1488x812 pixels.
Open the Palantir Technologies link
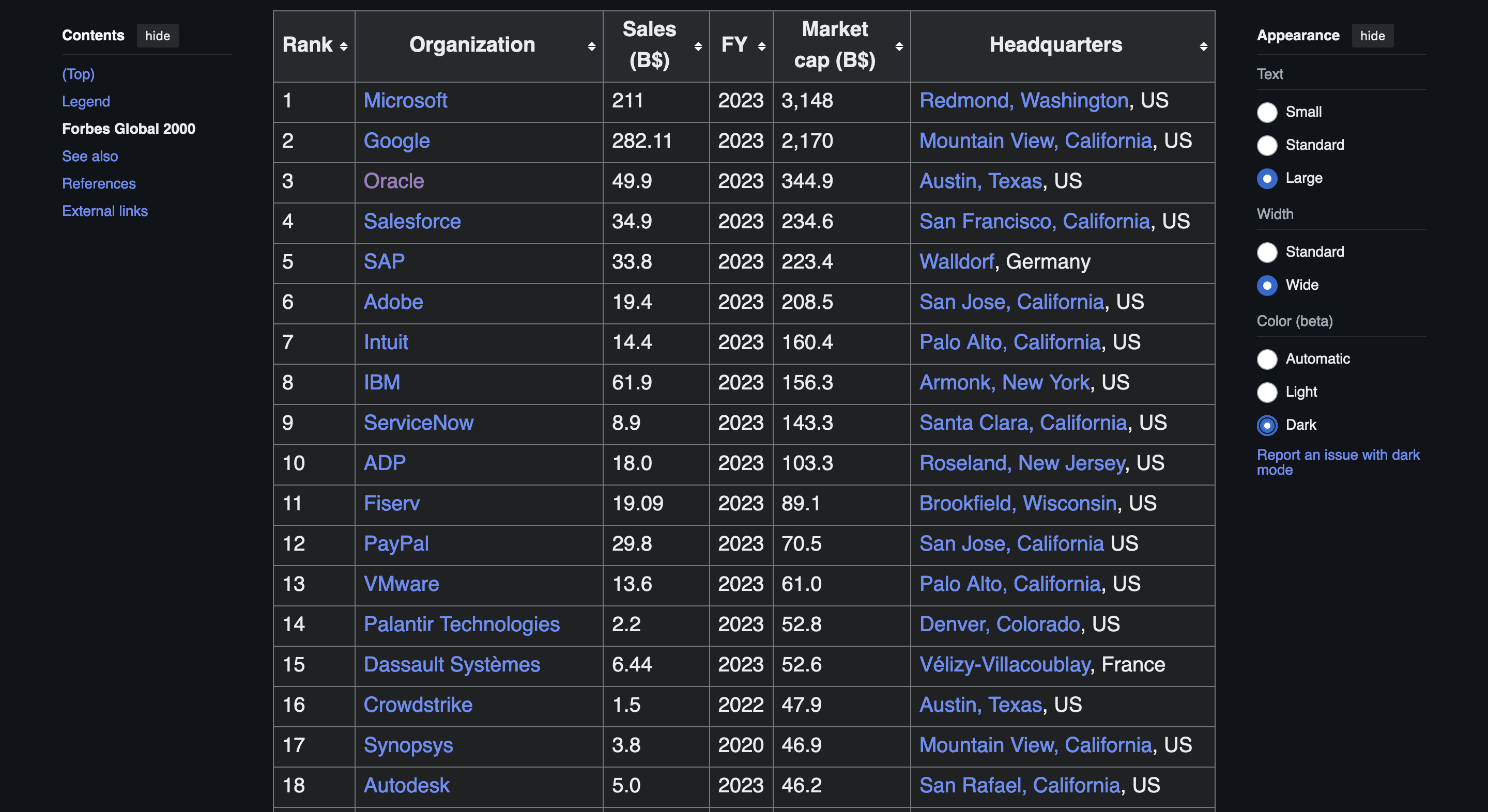[462, 624]
